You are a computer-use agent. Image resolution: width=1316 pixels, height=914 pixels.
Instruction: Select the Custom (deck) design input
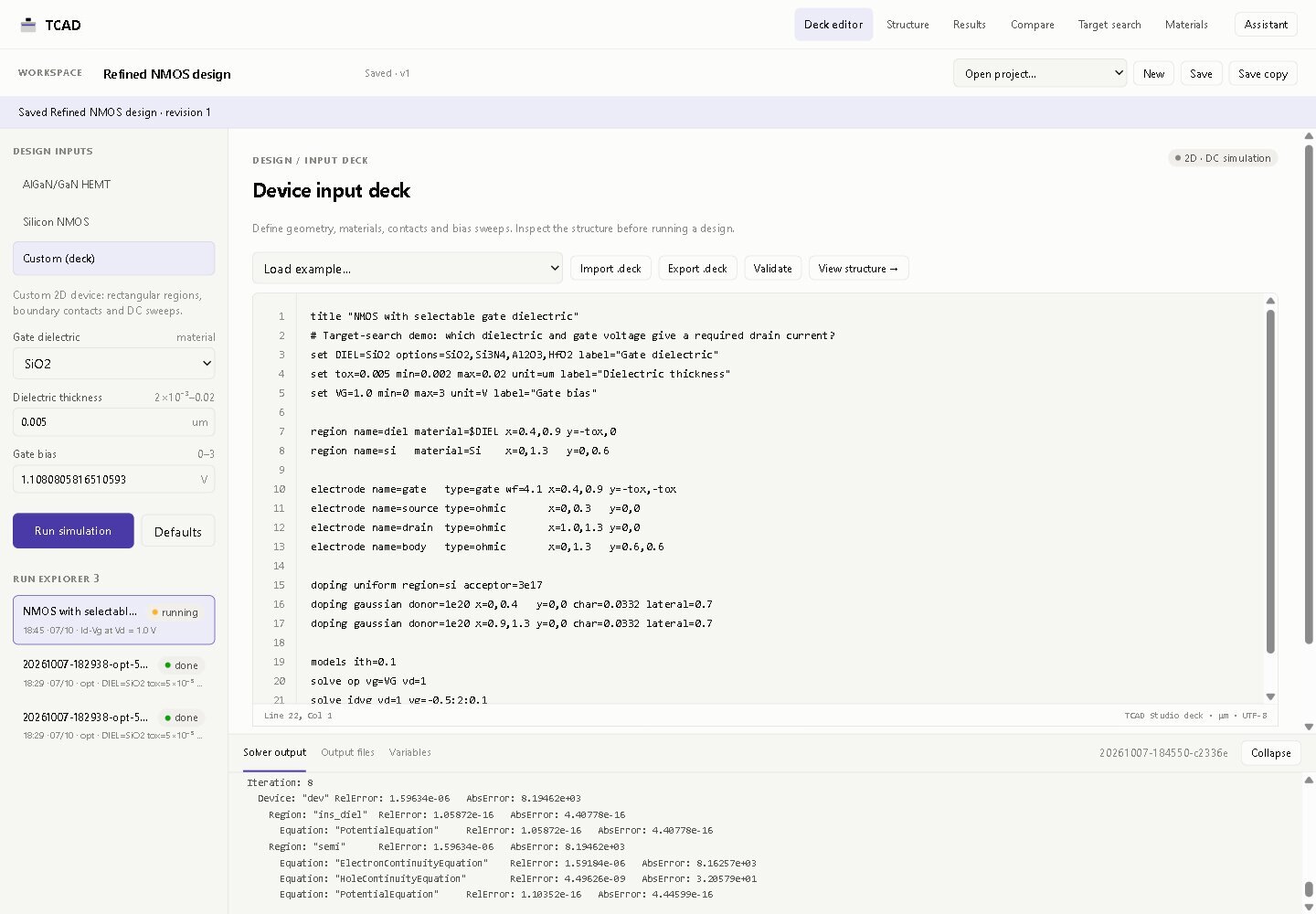[113, 259]
